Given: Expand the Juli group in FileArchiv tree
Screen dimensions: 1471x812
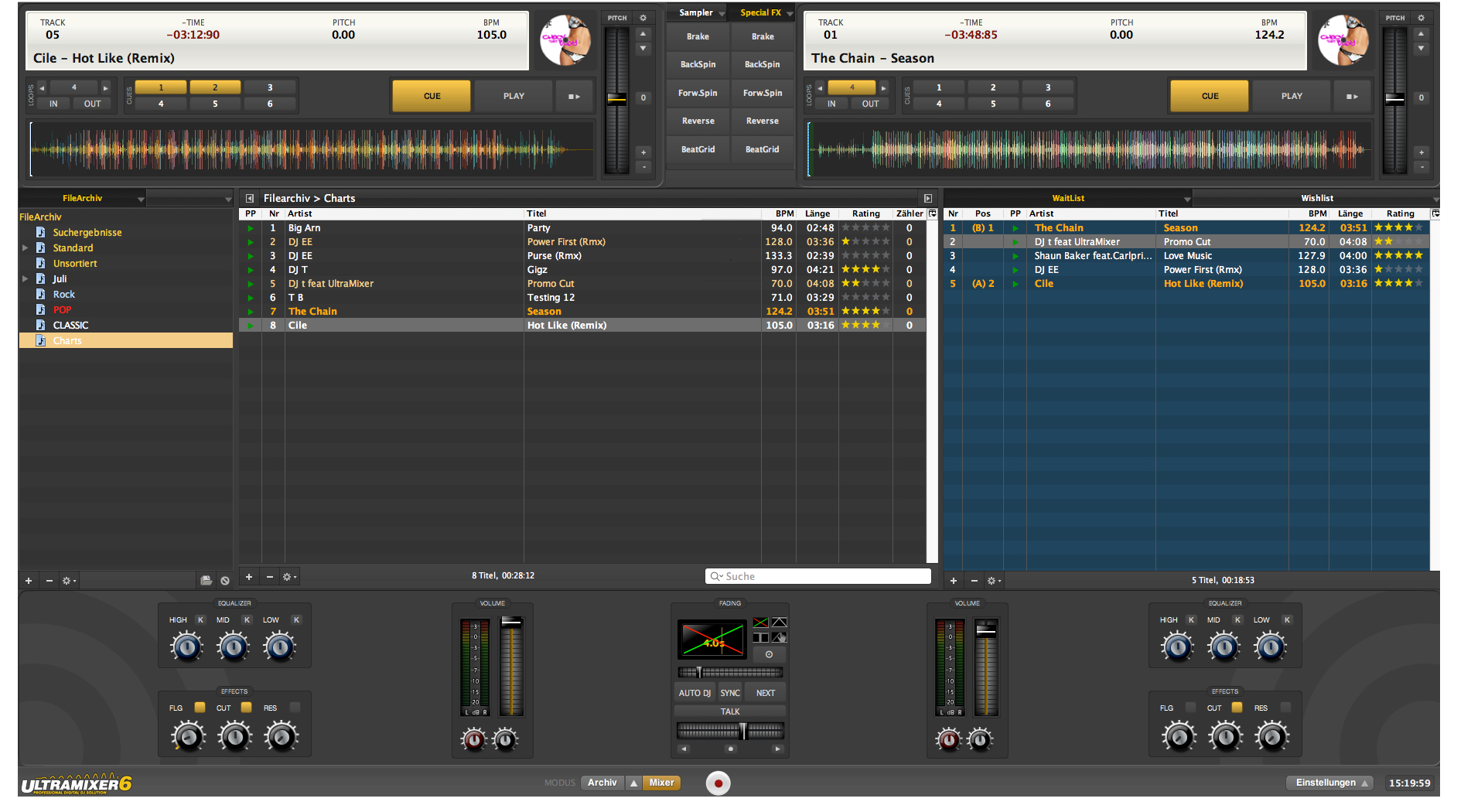Looking at the screenshot, I should pos(25,279).
